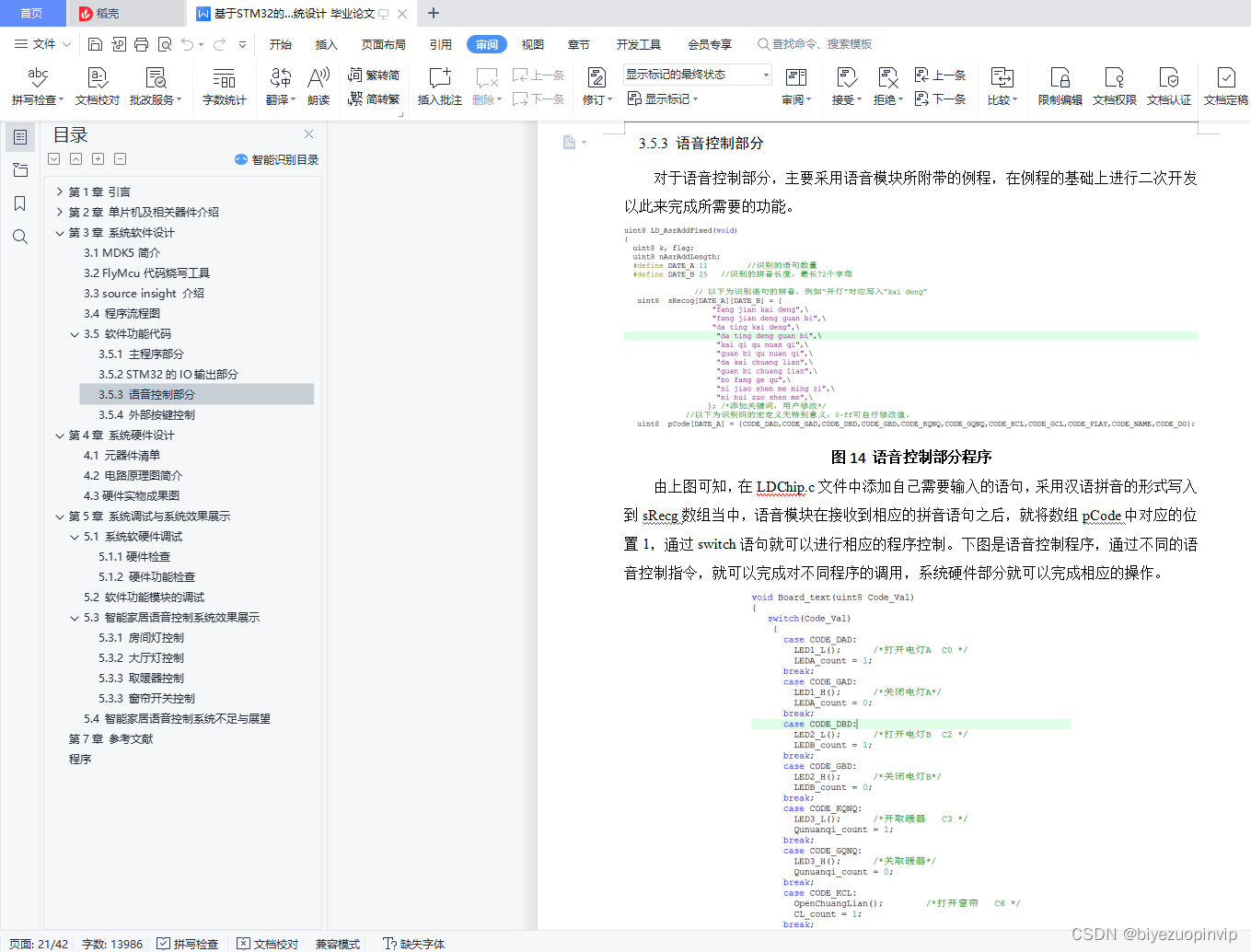Click the save icon in quick toolbar
The height and width of the screenshot is (952, 1251).
click(95, 44)
